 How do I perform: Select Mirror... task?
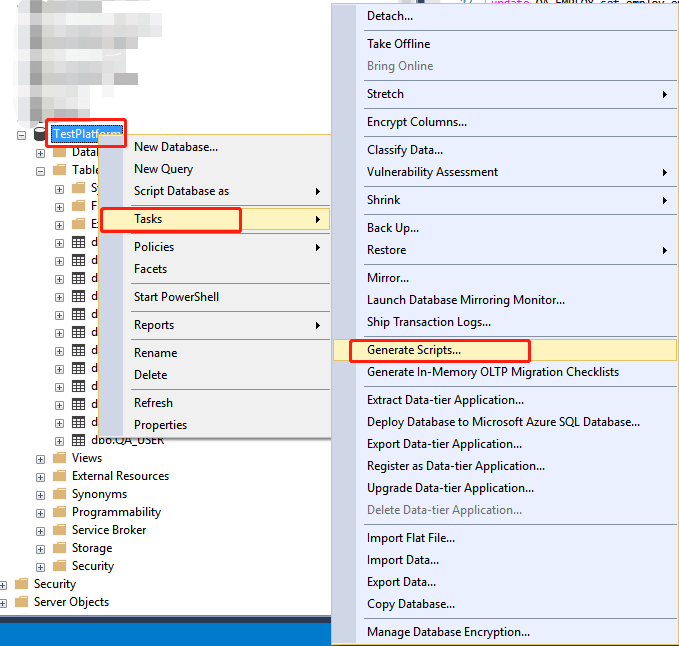click(x=504, y=278)
